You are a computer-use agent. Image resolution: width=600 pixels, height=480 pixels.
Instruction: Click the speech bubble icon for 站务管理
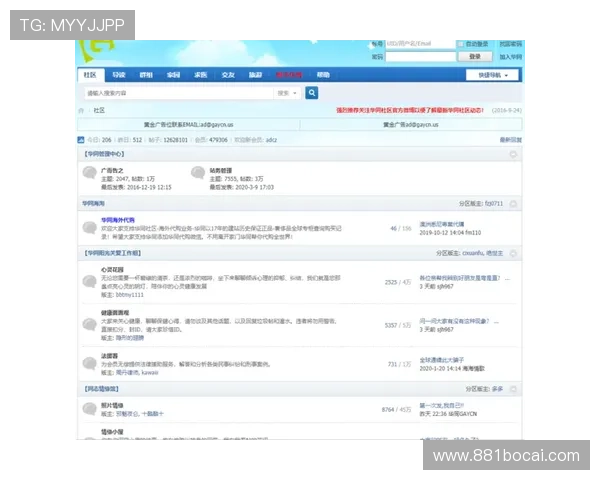click(198, 173)
